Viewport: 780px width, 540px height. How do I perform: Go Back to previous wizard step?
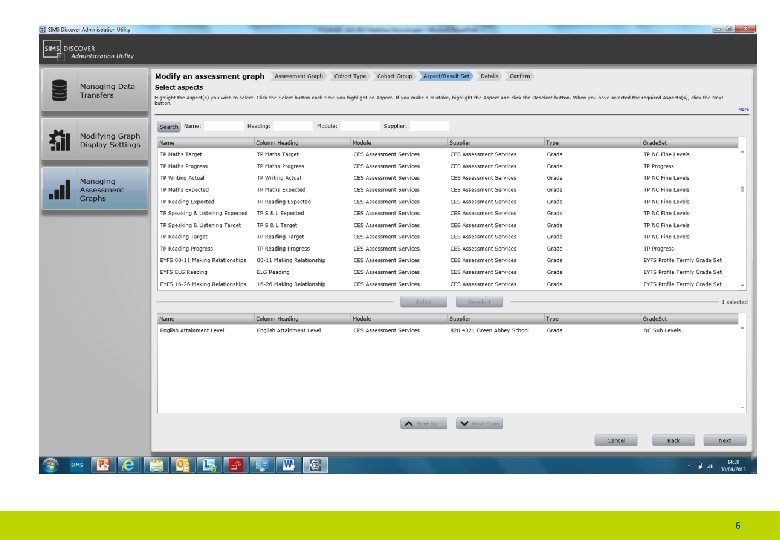pyautogui.click(x=673, y=440)
